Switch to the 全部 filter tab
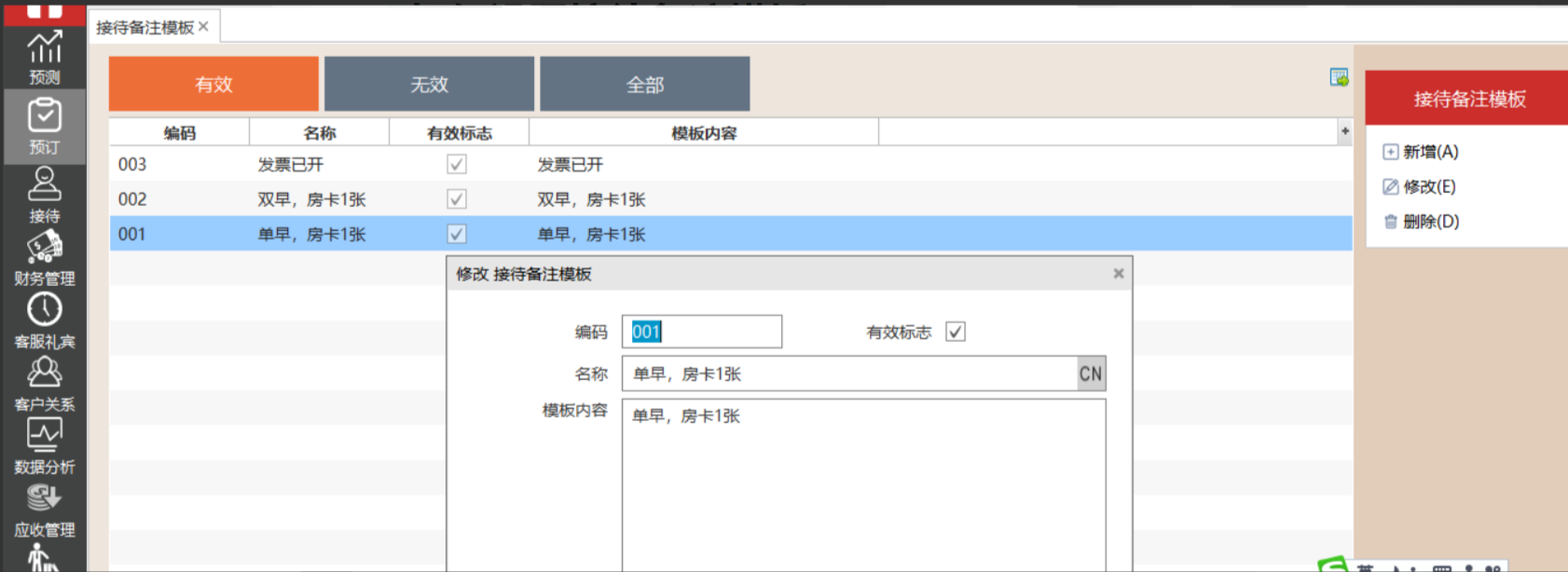This screenshot has height=572, width=1568. pos(644,84)
